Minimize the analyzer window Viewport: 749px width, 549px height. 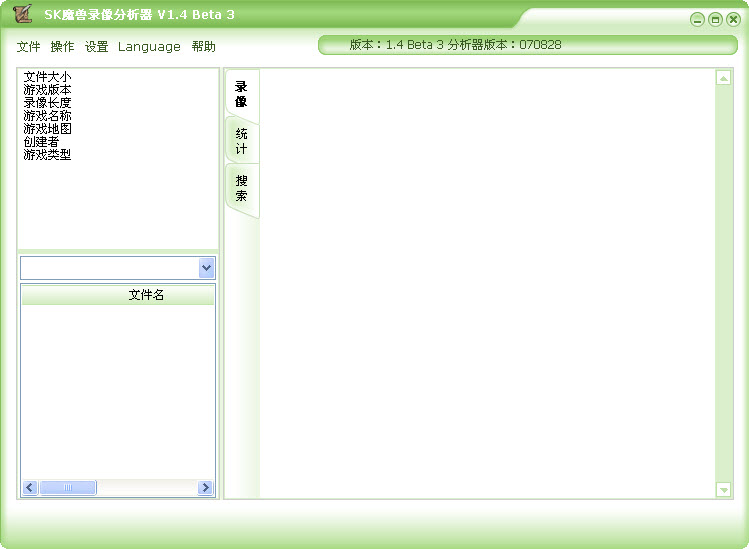tap(697, 20)
